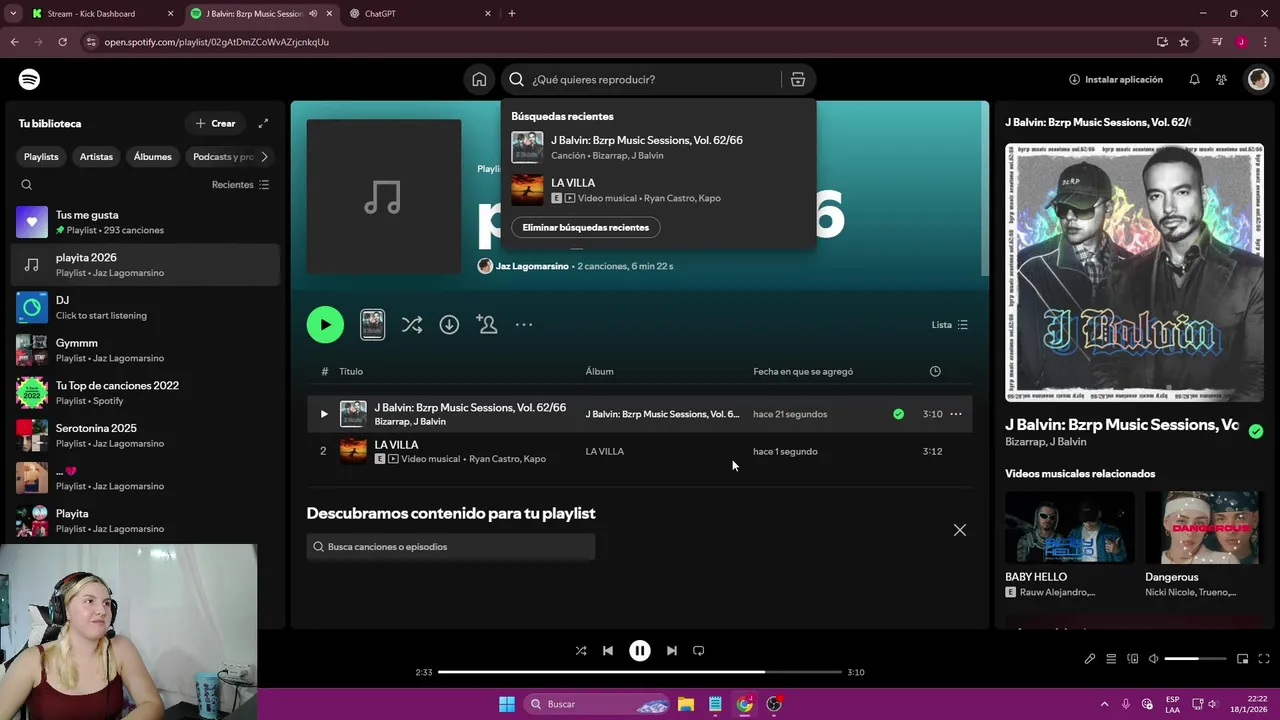The width and height of the screenshot is (1280, 720).
Task: Open recent search J Balvin Bzrp Sessions
Action: [x=658, y=147]
